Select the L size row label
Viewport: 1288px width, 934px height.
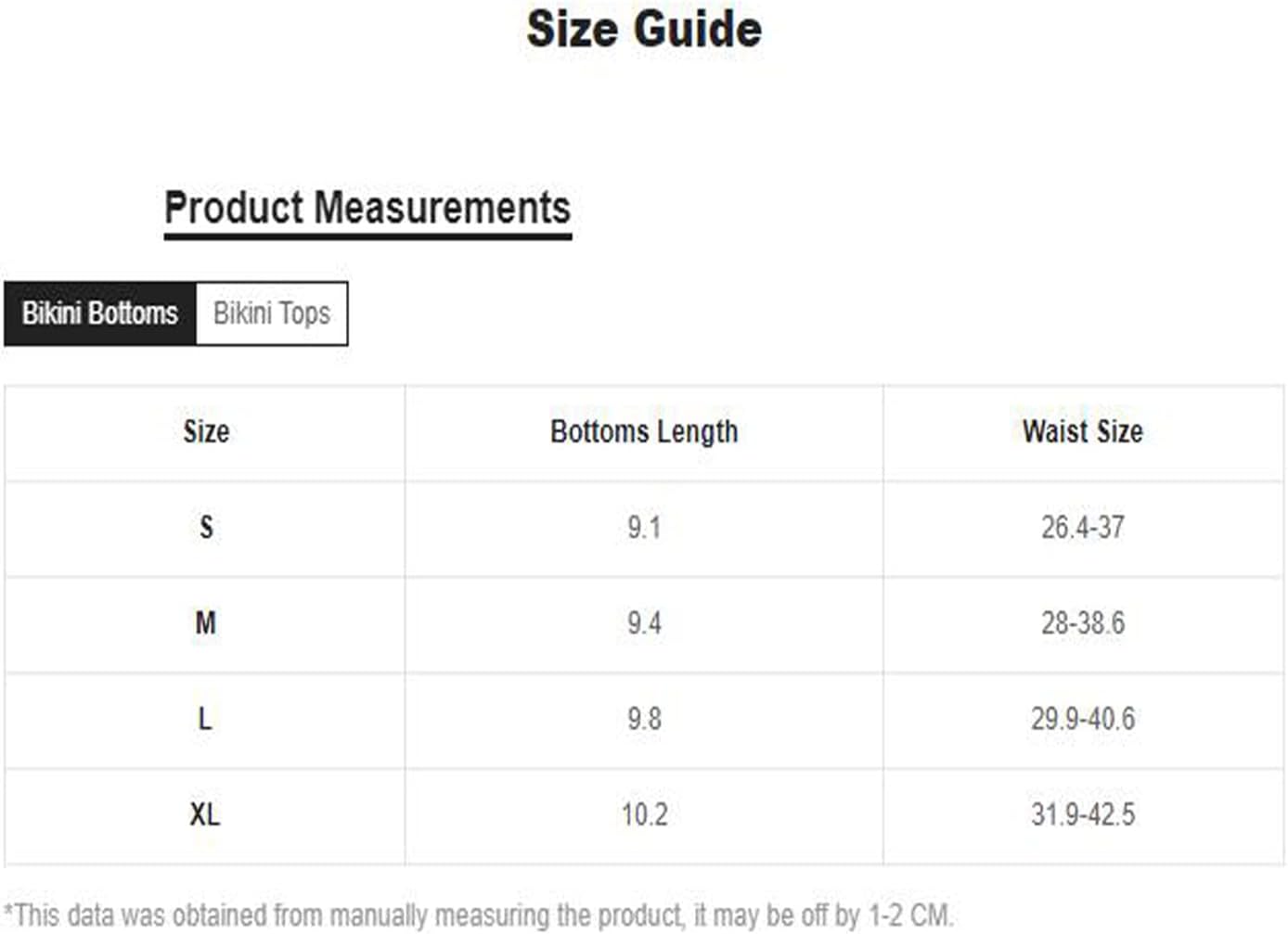(x=205, y=719)
